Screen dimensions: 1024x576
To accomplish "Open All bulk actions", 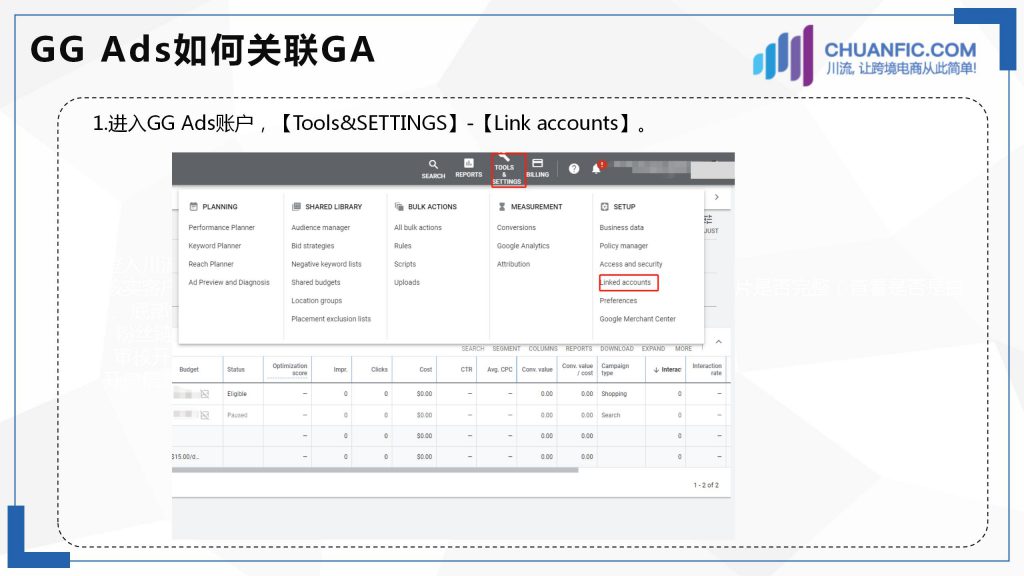I will coord(418,227).
